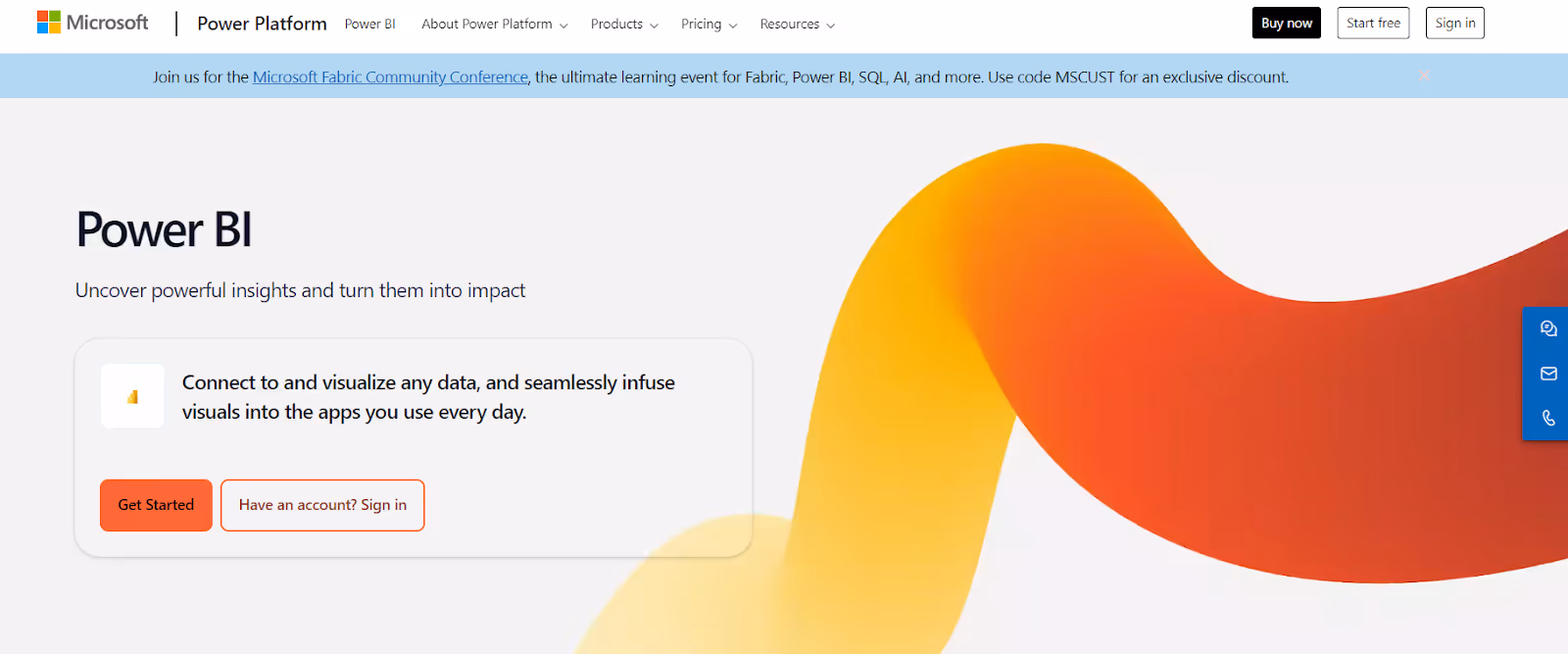The width and height of the screenshot is (1568, 654).
Task: Open the Microsoft Fabric Community Conference link
Action: pyautogui.click(x=390, y=76)
